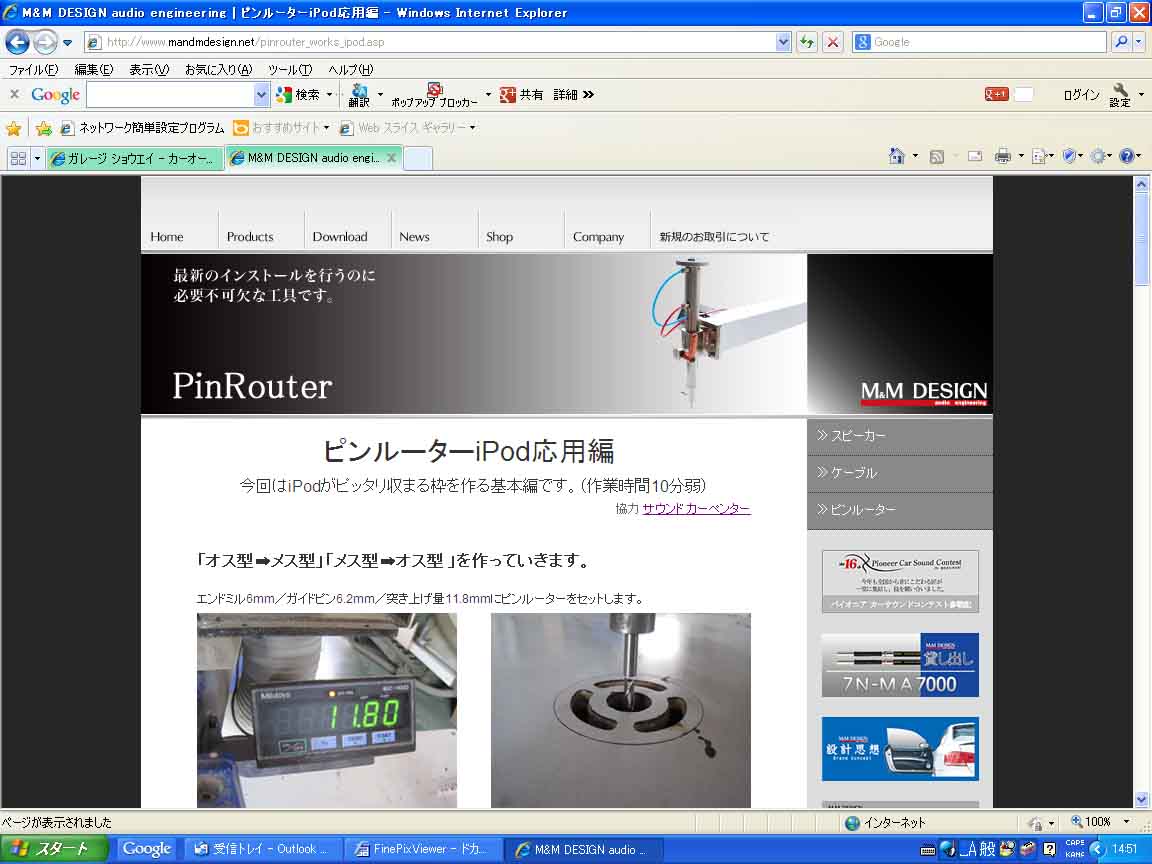Click the red Stop loading icon

[832, 42]
